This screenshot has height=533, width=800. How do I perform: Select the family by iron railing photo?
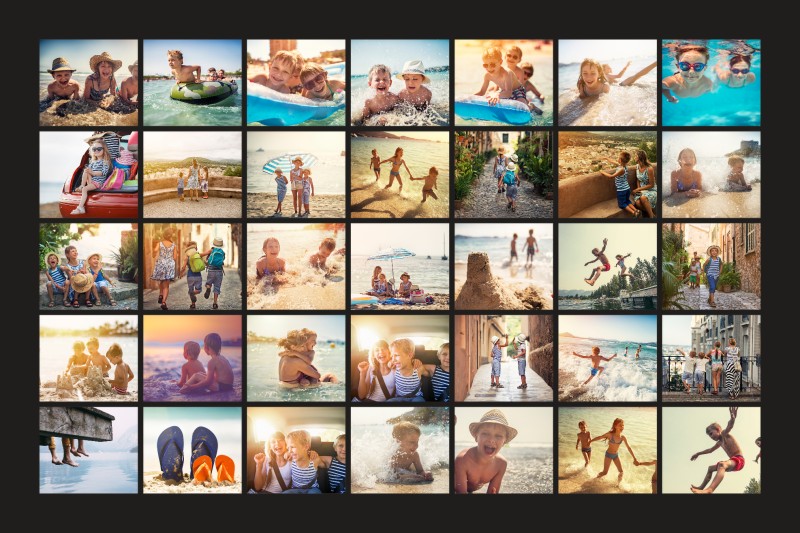[x=710, y=358]
